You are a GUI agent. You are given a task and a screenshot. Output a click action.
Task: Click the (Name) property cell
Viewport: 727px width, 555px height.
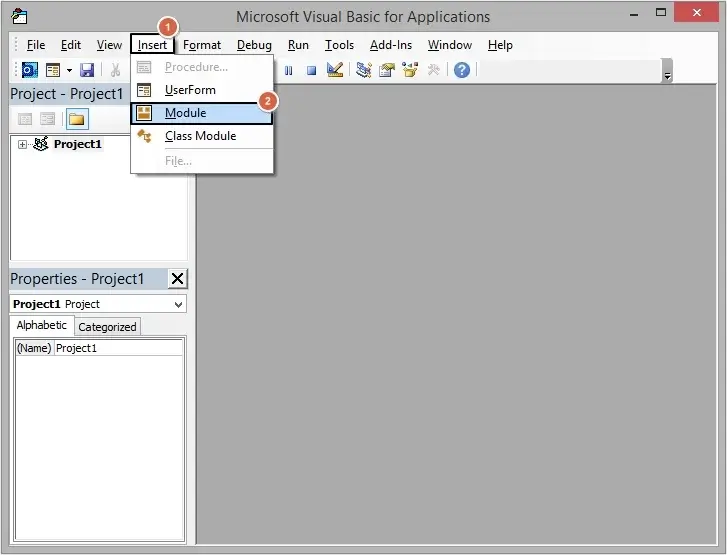[34, 348]
